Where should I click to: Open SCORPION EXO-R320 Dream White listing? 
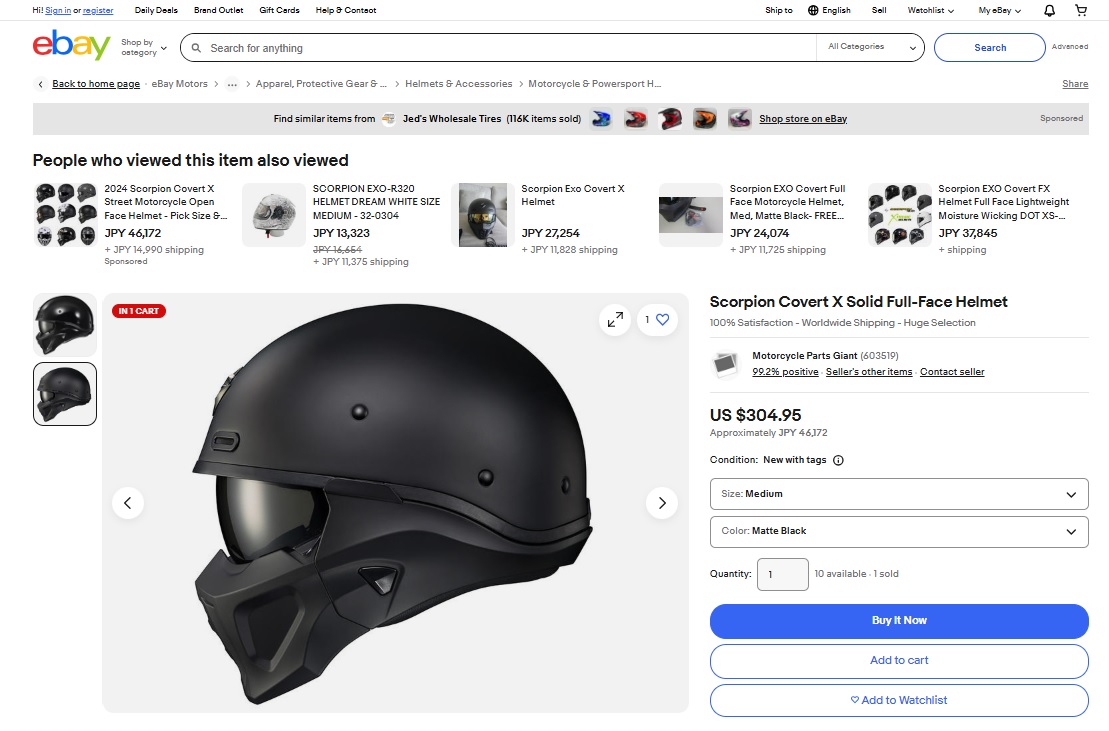(x=376, y=202)
